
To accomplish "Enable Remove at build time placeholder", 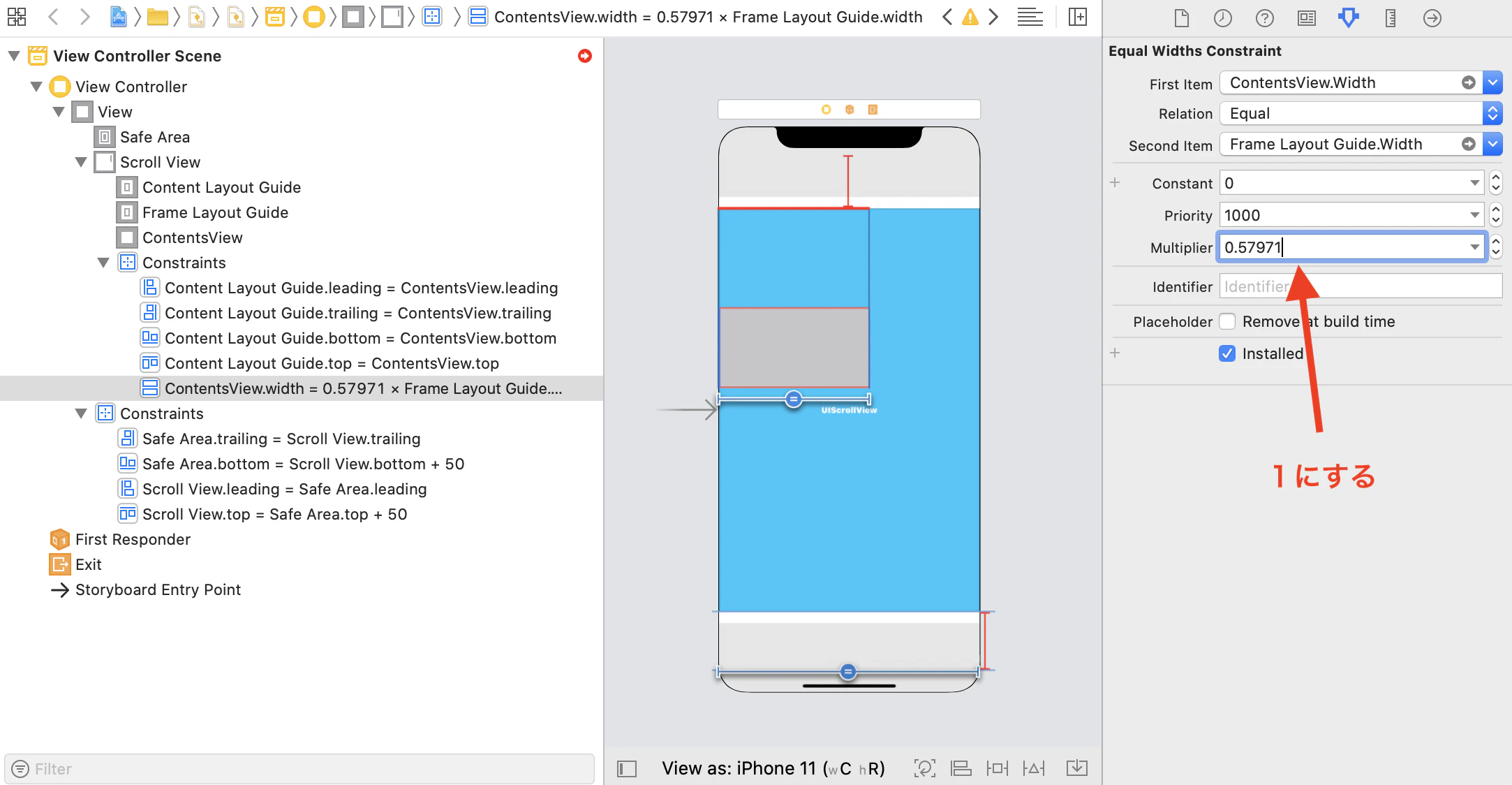I will coord(1226,321).
